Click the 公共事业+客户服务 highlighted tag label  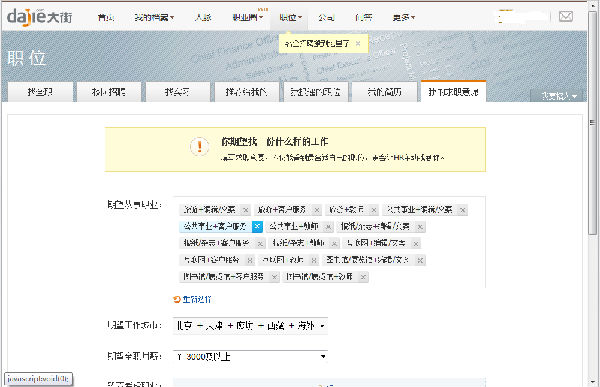[215, 226]
